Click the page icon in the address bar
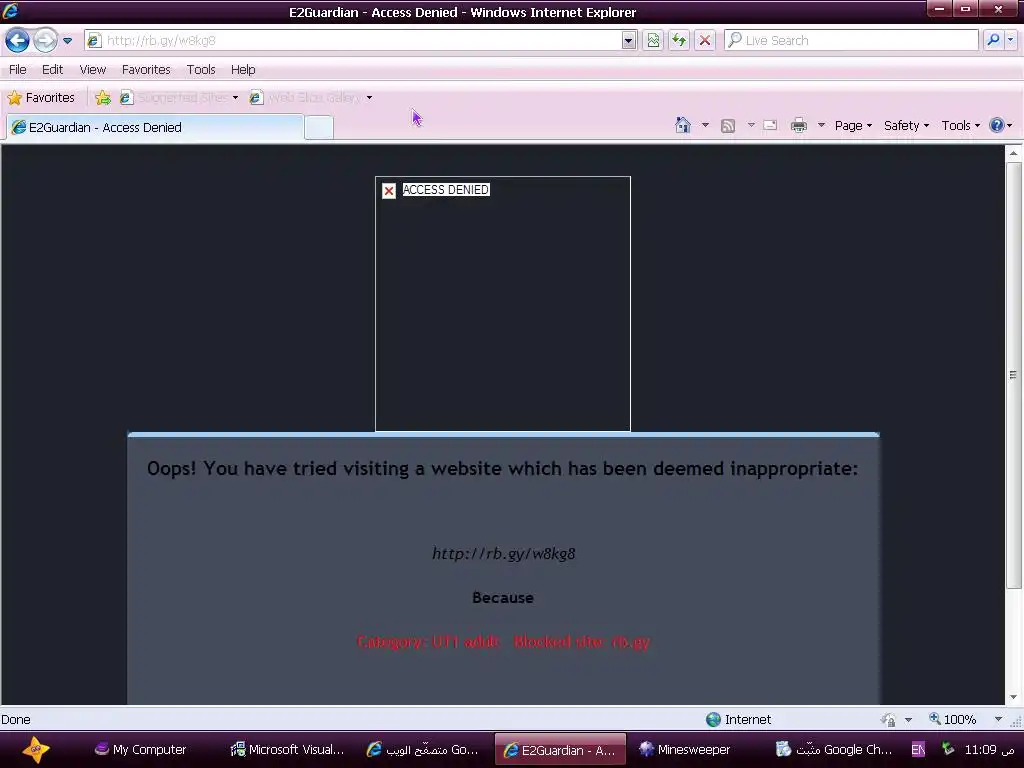 94,40
